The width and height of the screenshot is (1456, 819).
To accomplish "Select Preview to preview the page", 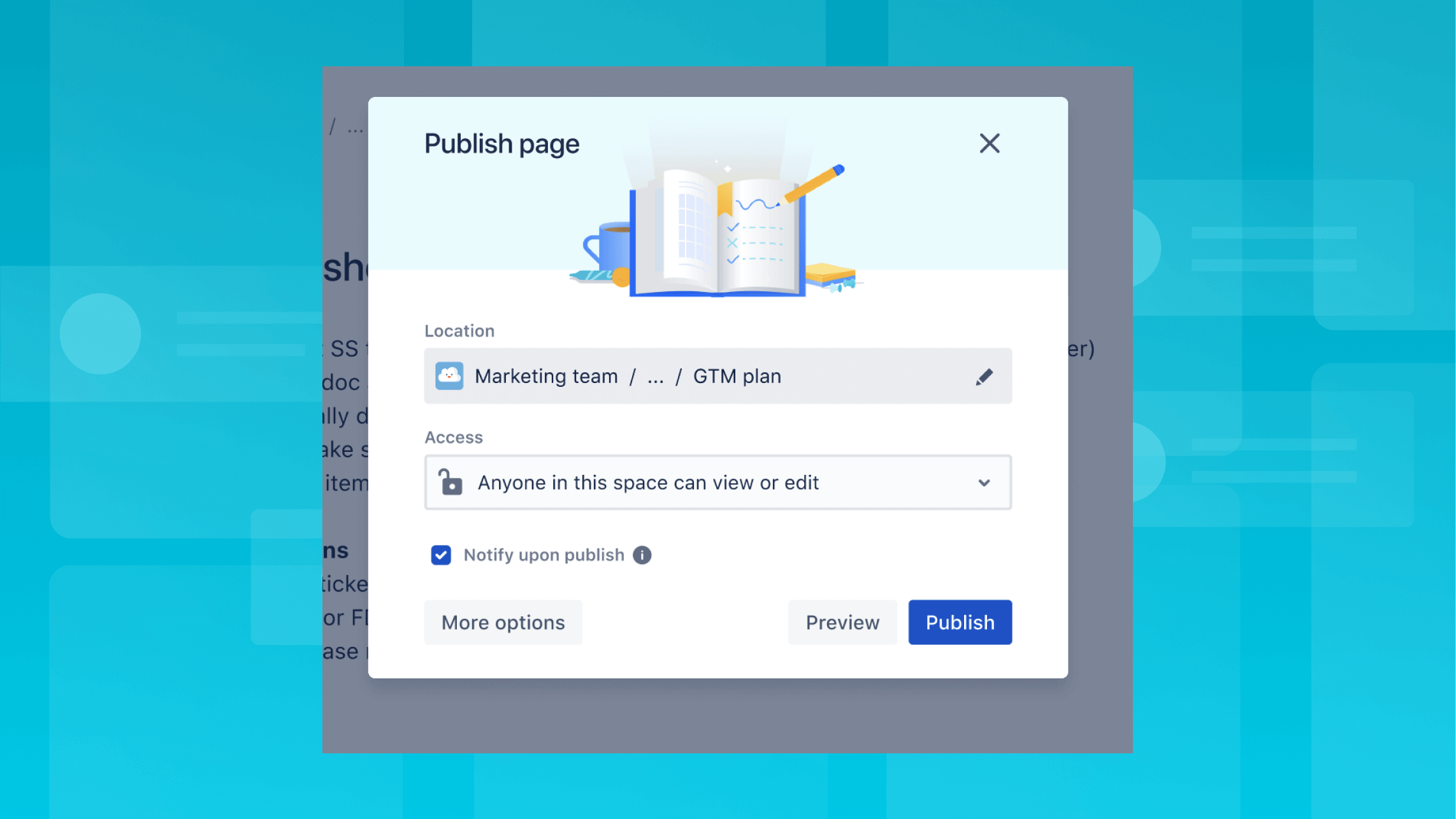I will [843, 621].
